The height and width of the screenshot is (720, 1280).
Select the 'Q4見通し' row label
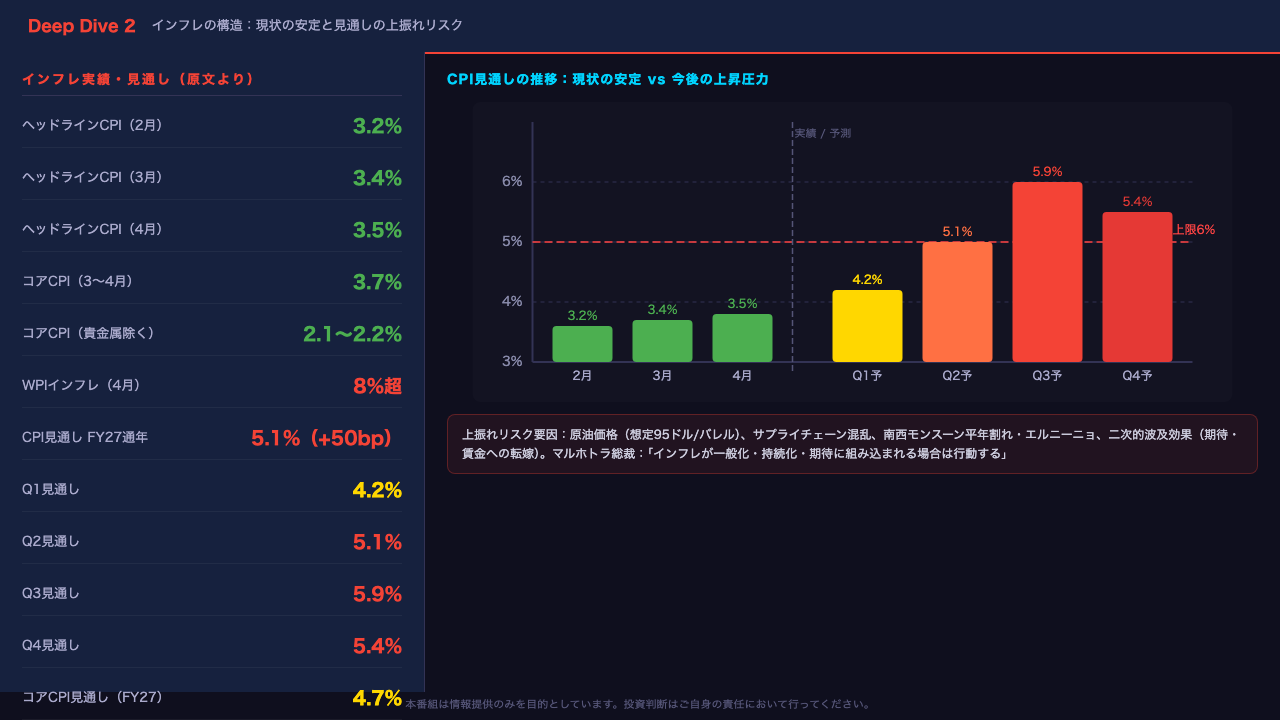[51, 645]
